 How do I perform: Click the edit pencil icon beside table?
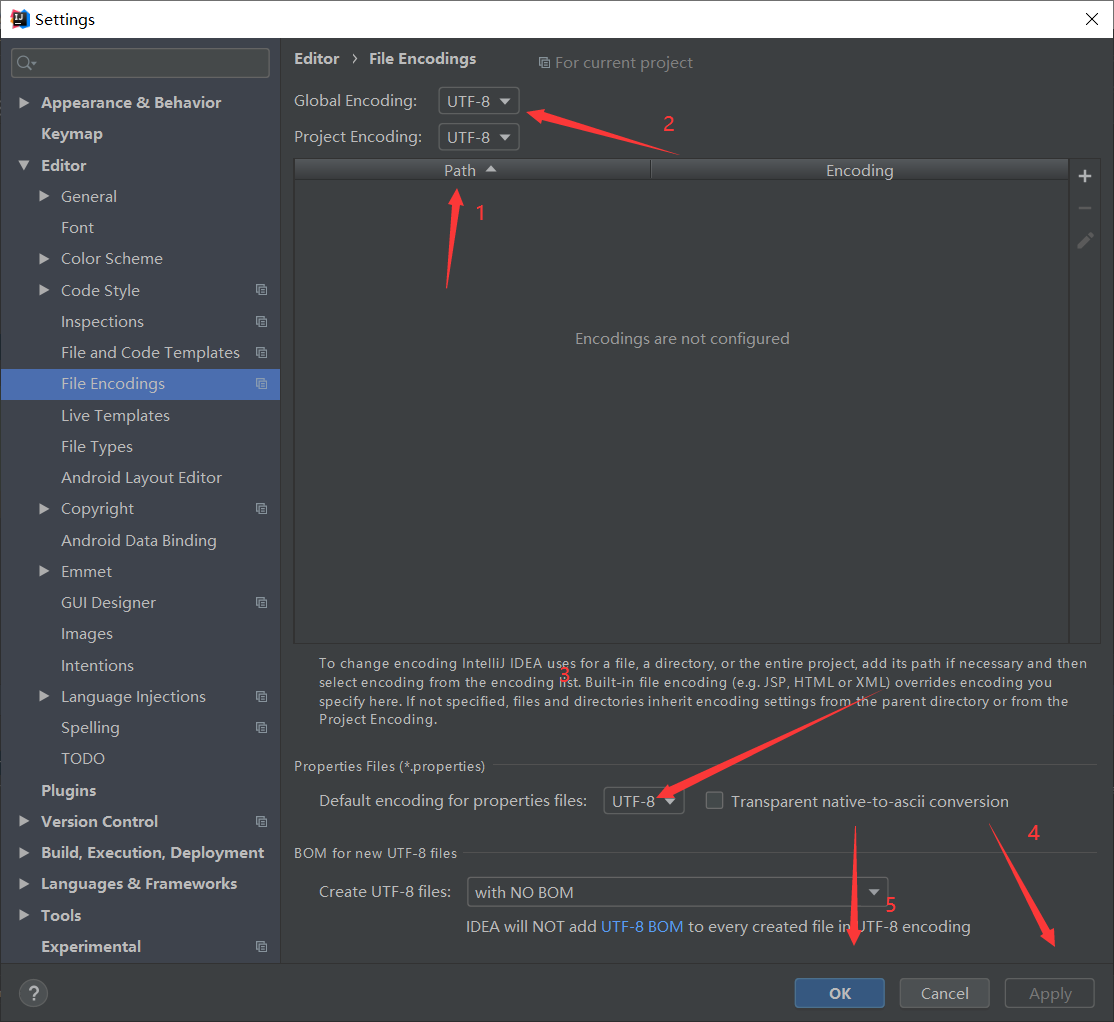(x=1084, y=241)
